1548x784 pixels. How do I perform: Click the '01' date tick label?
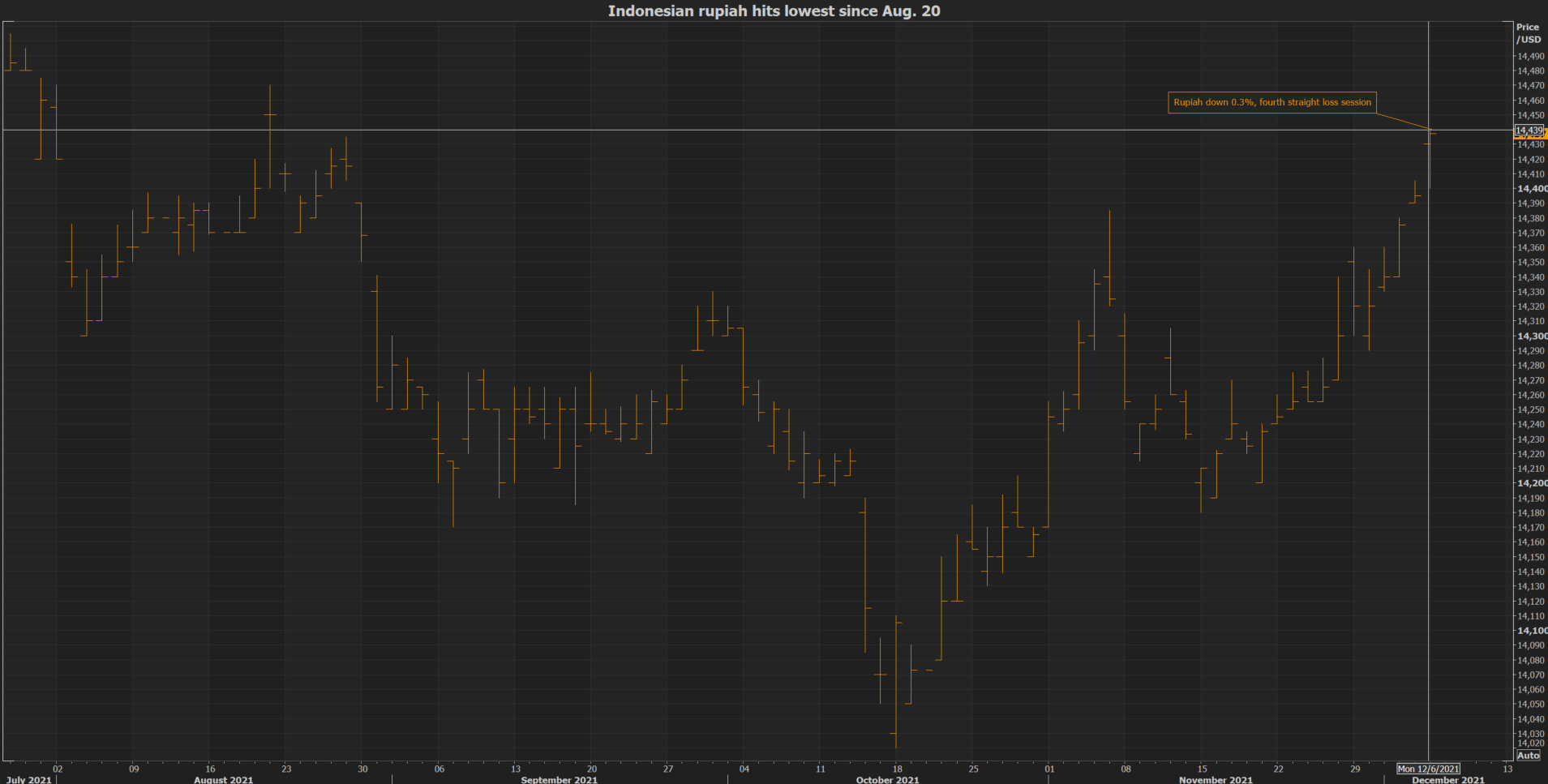pos(1049,769)
